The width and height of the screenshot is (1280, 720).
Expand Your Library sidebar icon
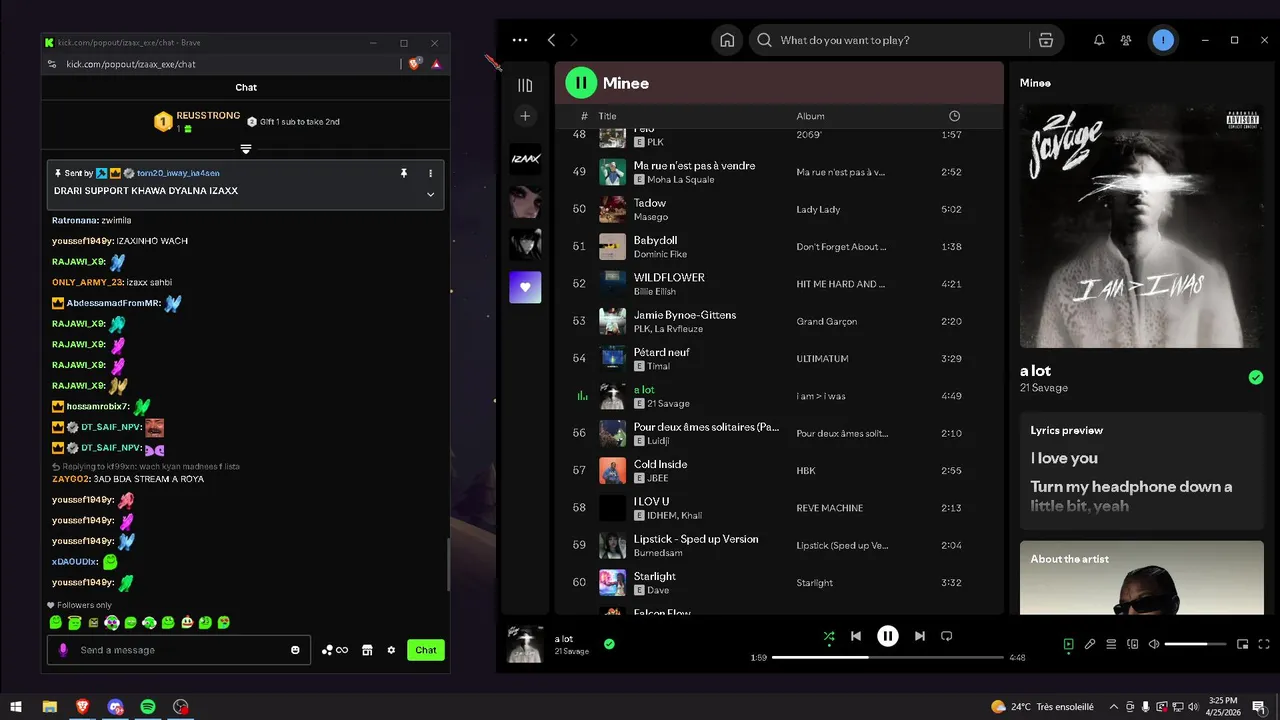click(525, 86)
